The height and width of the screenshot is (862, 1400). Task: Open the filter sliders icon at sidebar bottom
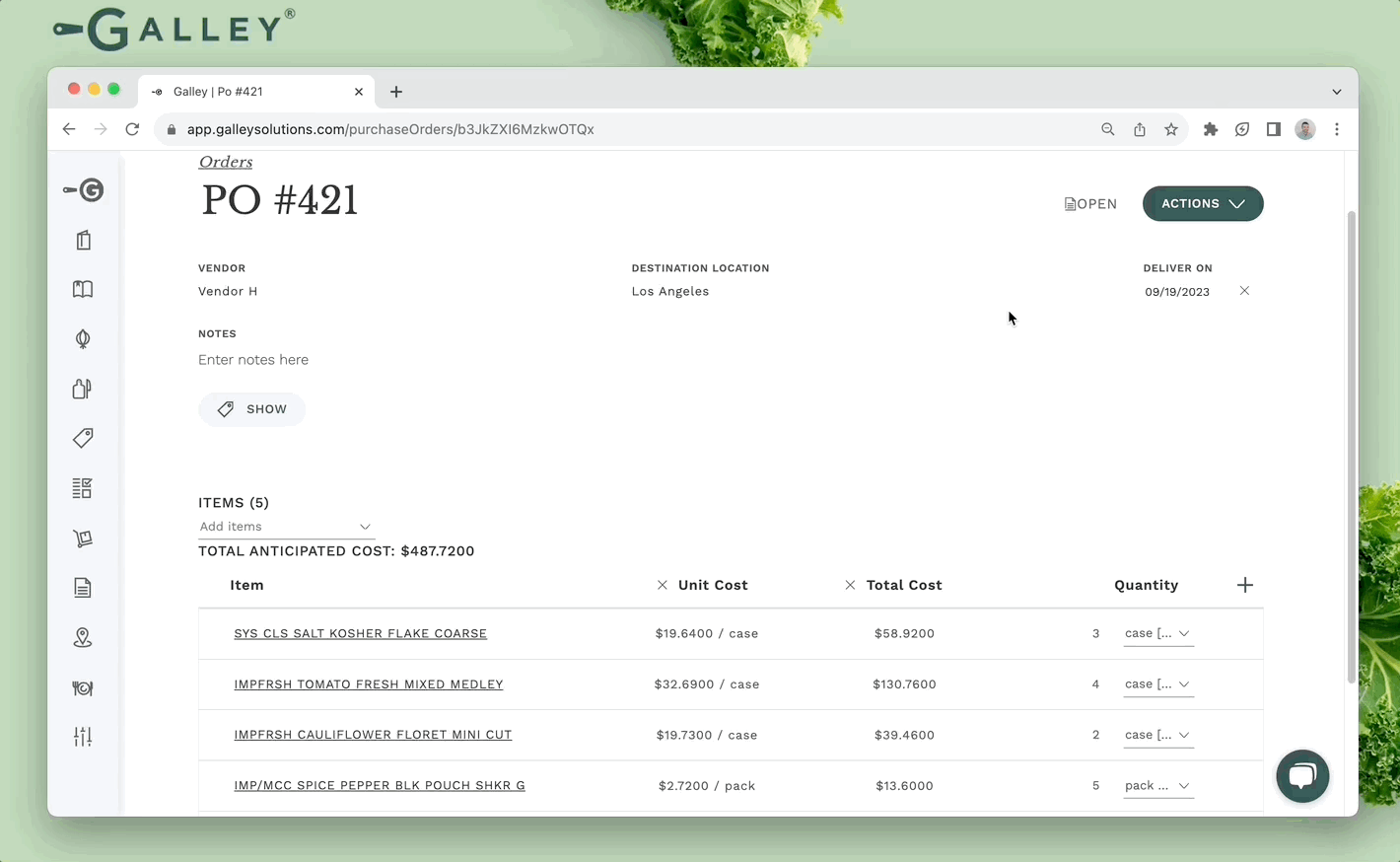(x=83, y=737)
